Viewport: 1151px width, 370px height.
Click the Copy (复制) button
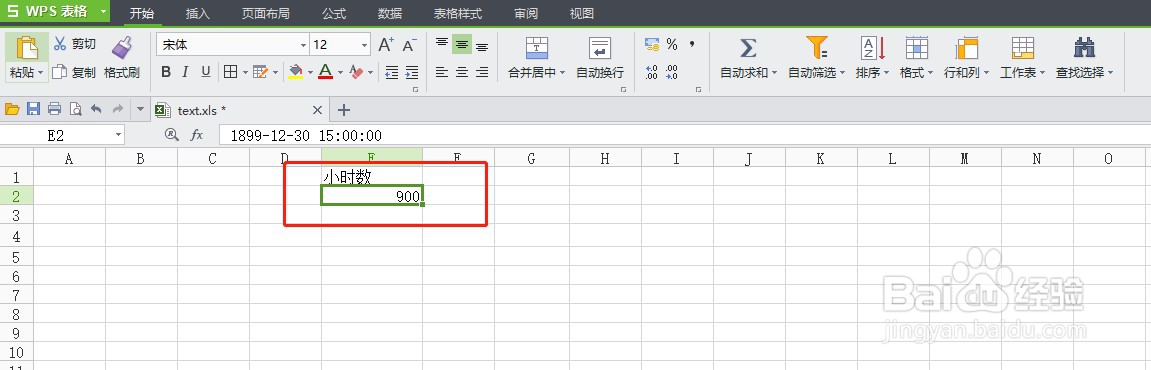74,72
